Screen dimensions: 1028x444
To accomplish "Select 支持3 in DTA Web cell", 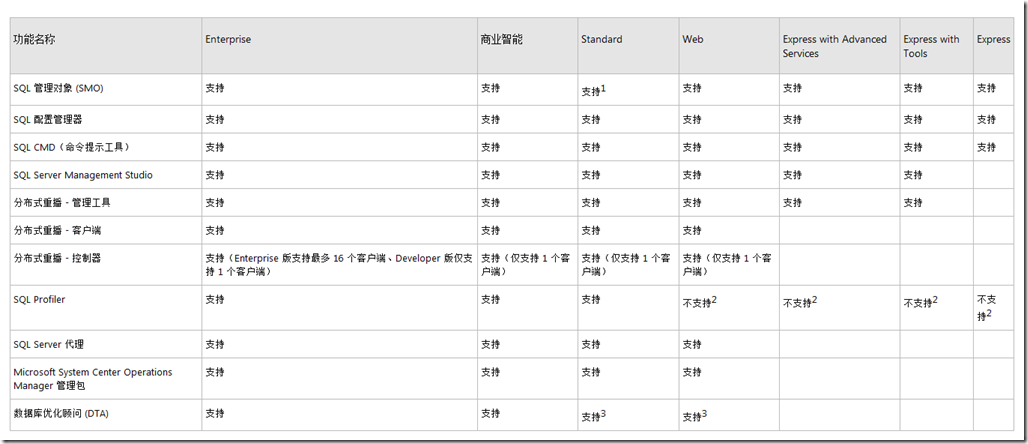I will pos(694,416).
